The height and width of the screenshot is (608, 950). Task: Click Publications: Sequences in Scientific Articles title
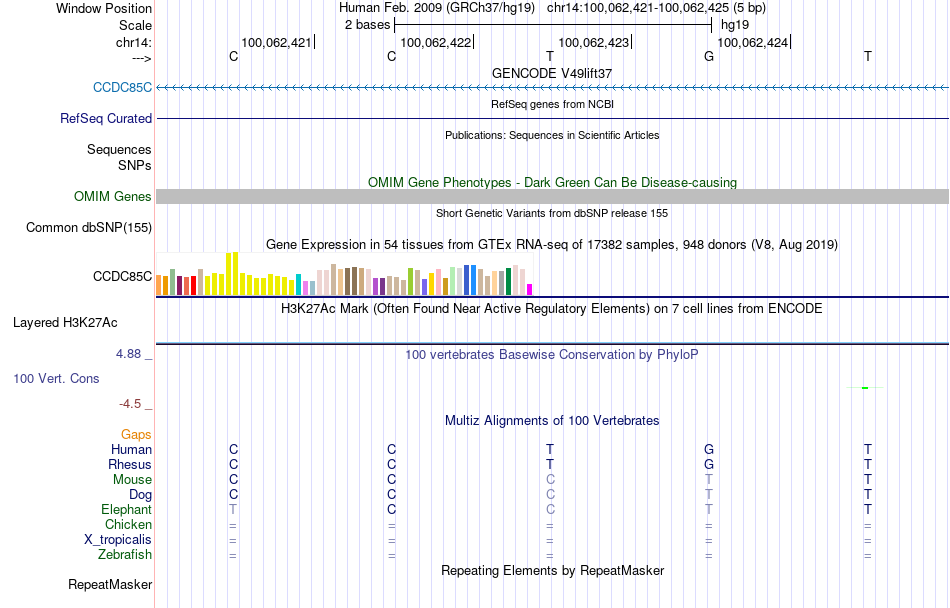click(x=552, y=135)
